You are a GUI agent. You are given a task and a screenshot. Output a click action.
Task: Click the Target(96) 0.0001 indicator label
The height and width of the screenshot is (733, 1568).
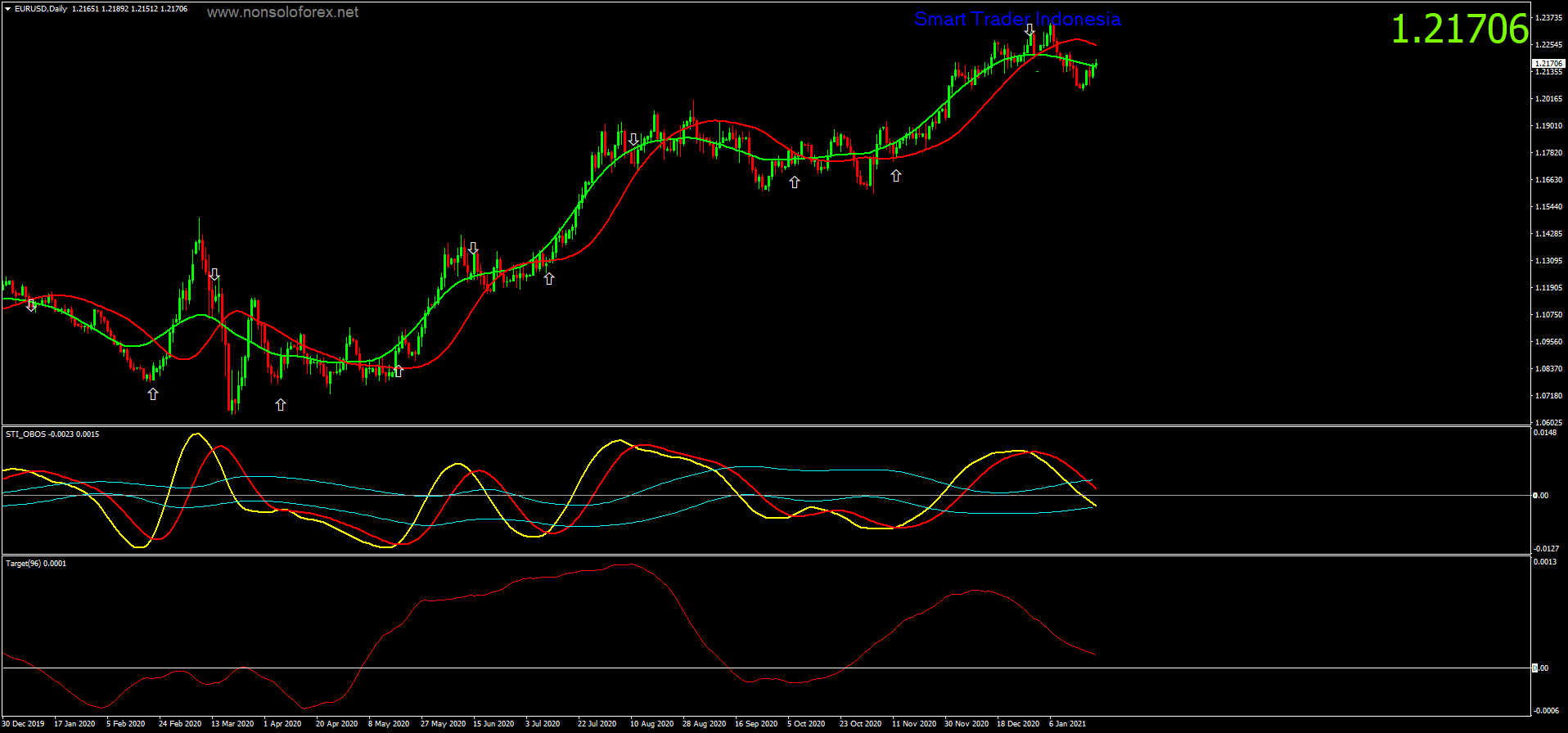(36, 564)
